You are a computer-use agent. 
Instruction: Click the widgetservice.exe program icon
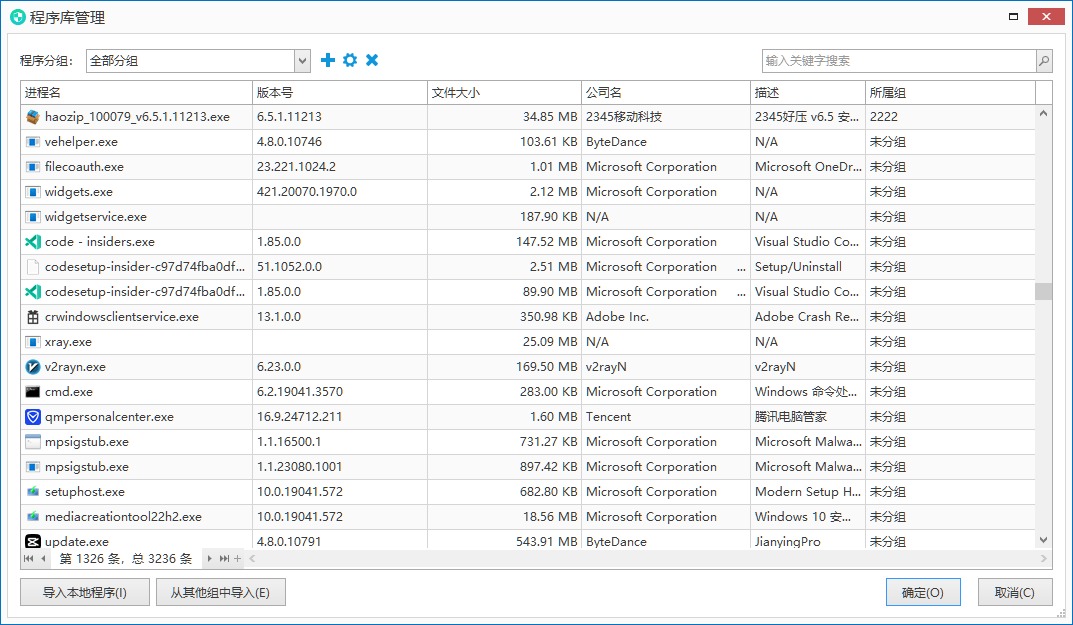tap(32, 217)
